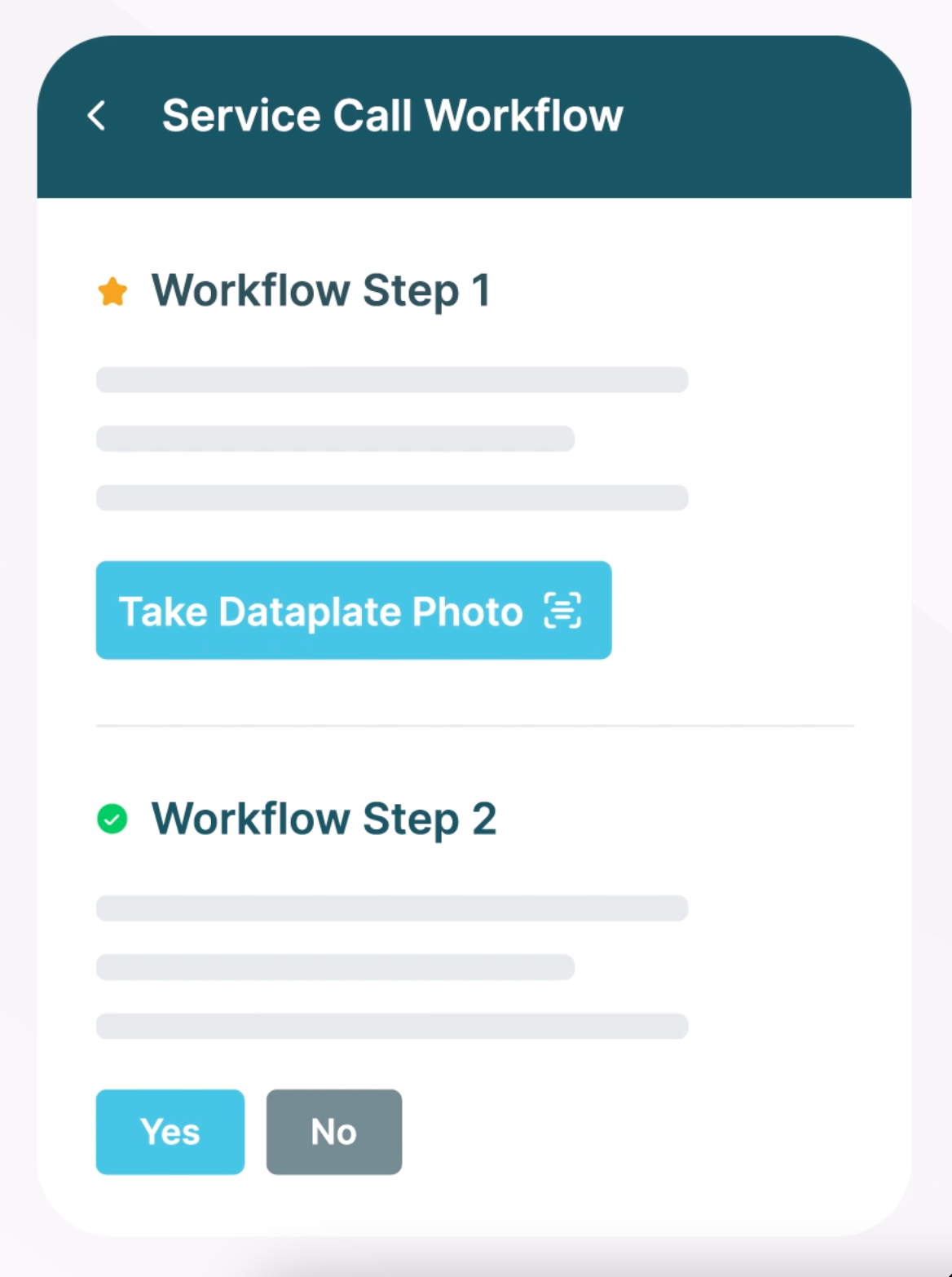Tap the scan icon on the Dataplate button
Image resolution: width=952 pixels, height=1277 pixels.
[562, 611]
